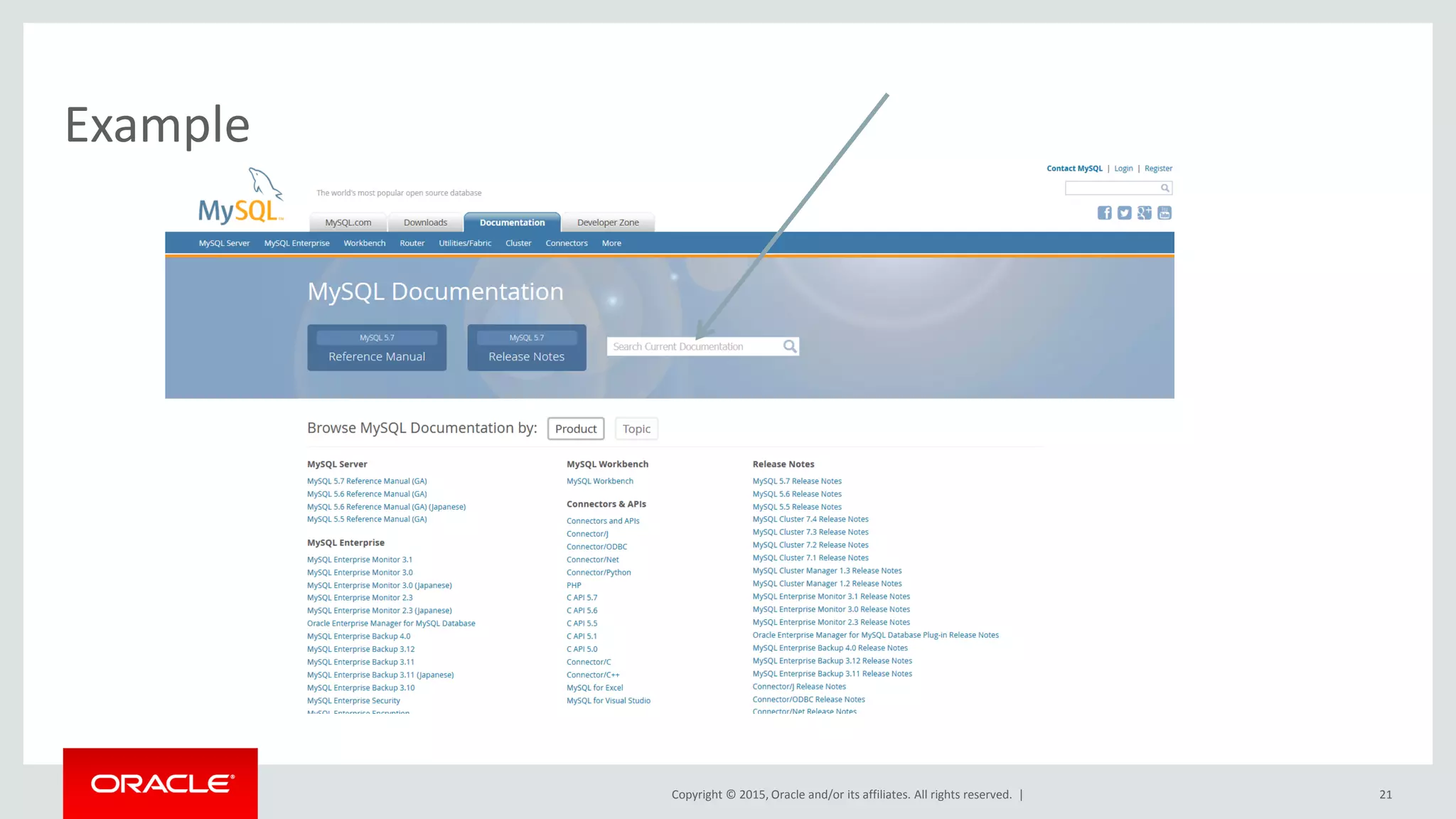Viewport: 1456px width, 819px height.
Task: Click the documentation search magnifier icon
Action: pos(790,346)
